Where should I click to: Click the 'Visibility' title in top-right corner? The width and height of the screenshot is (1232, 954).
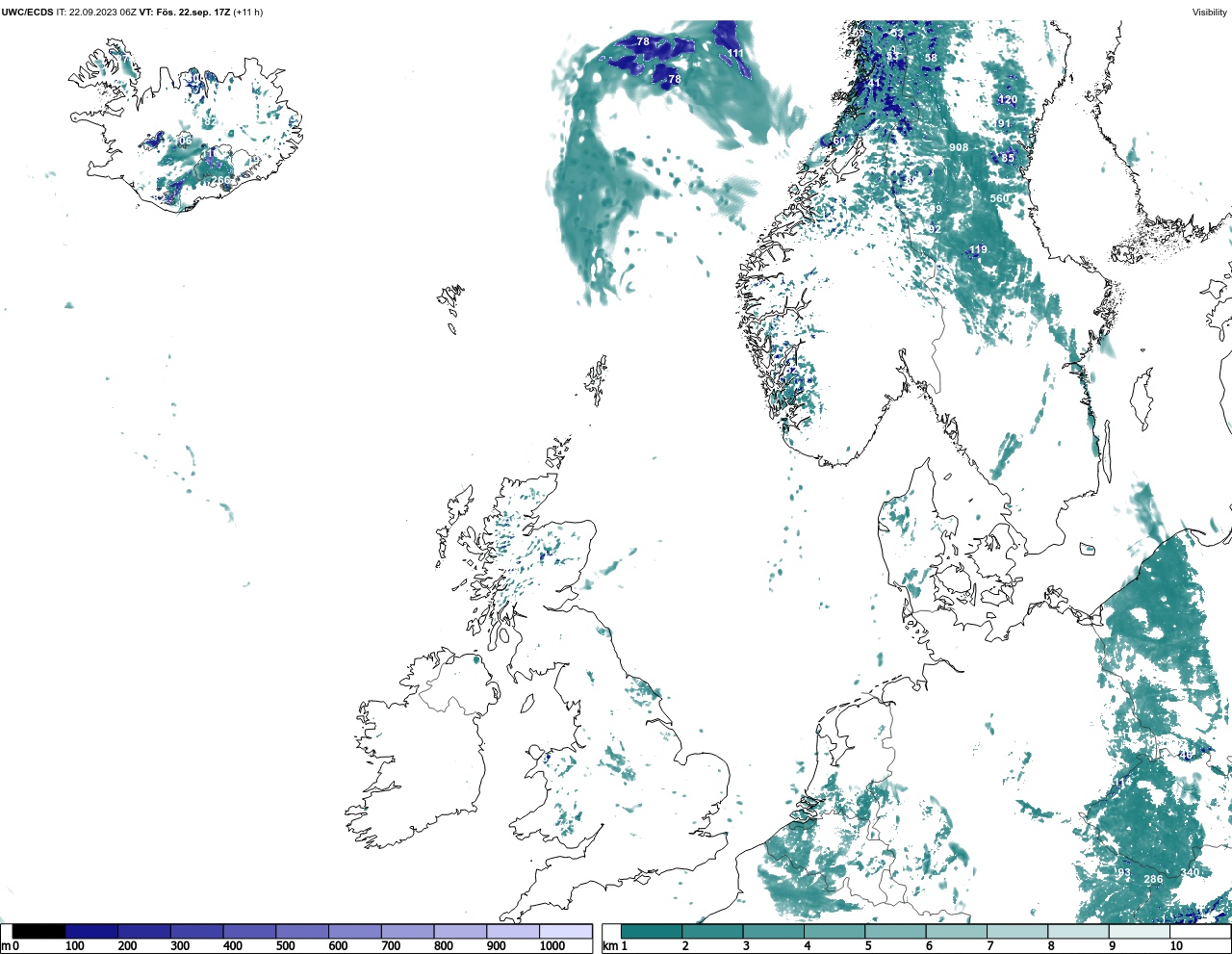[x=1210, y=13]
